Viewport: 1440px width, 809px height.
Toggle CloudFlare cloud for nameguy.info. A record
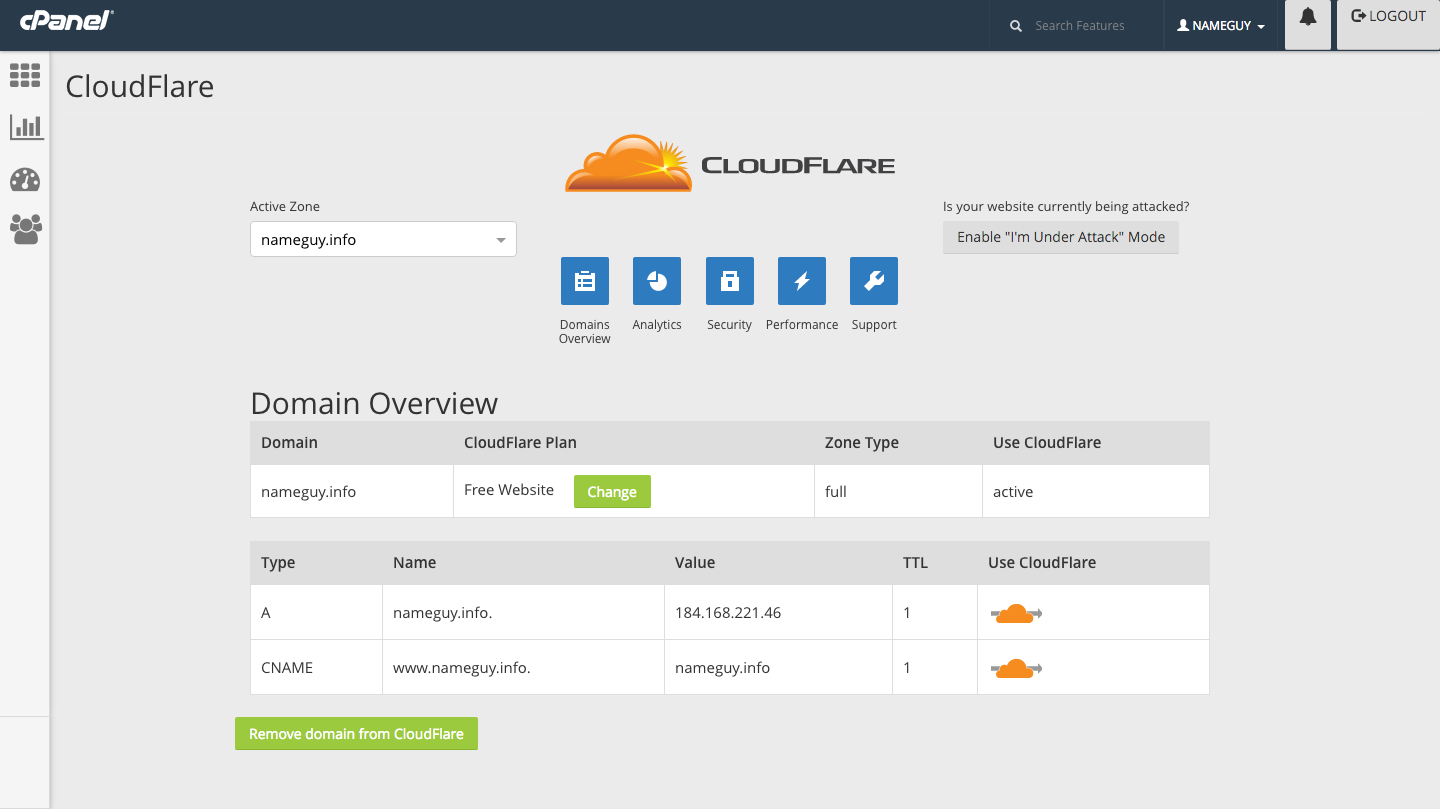point(1016,613)
